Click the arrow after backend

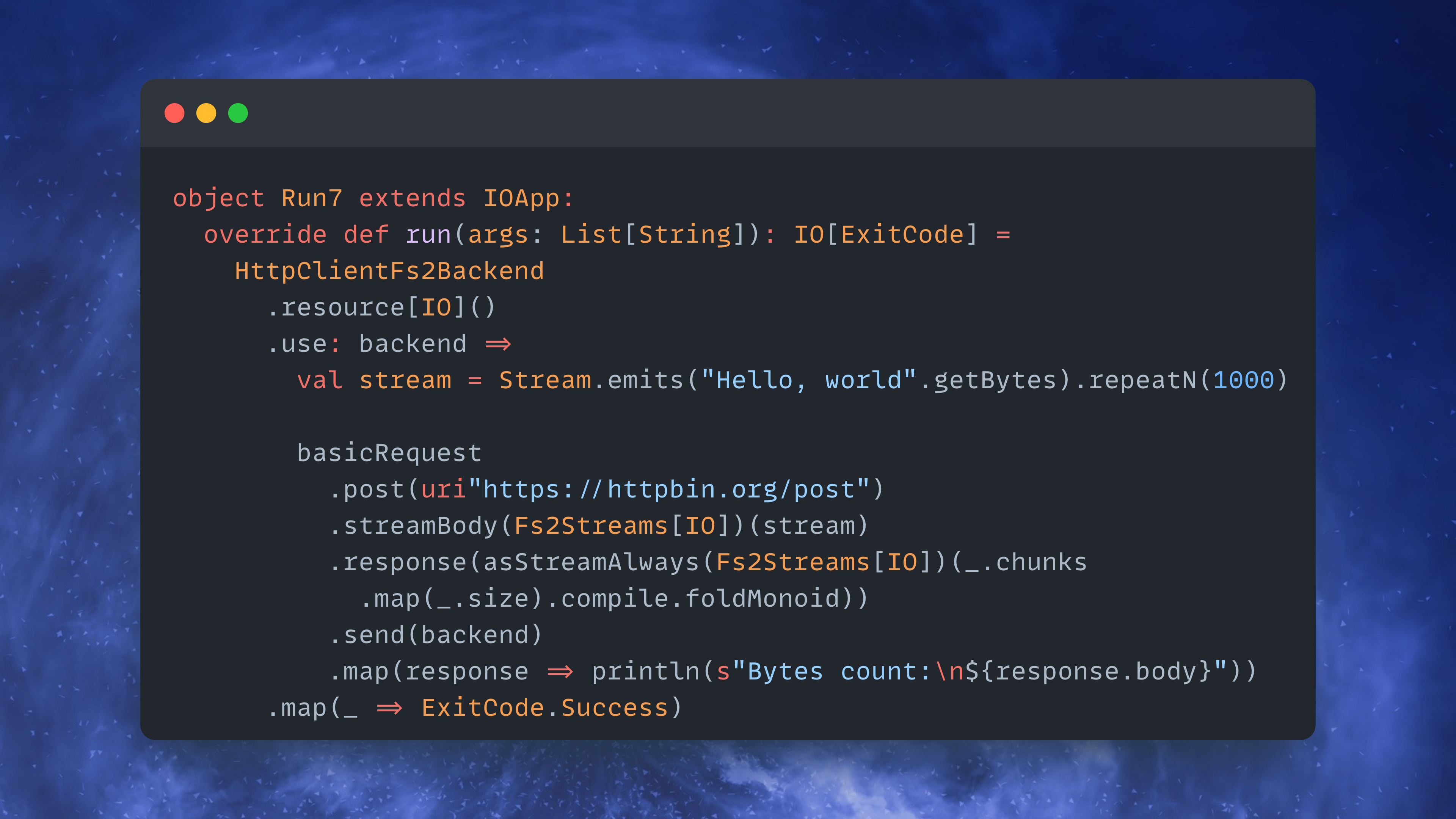(x=498, y=344)
